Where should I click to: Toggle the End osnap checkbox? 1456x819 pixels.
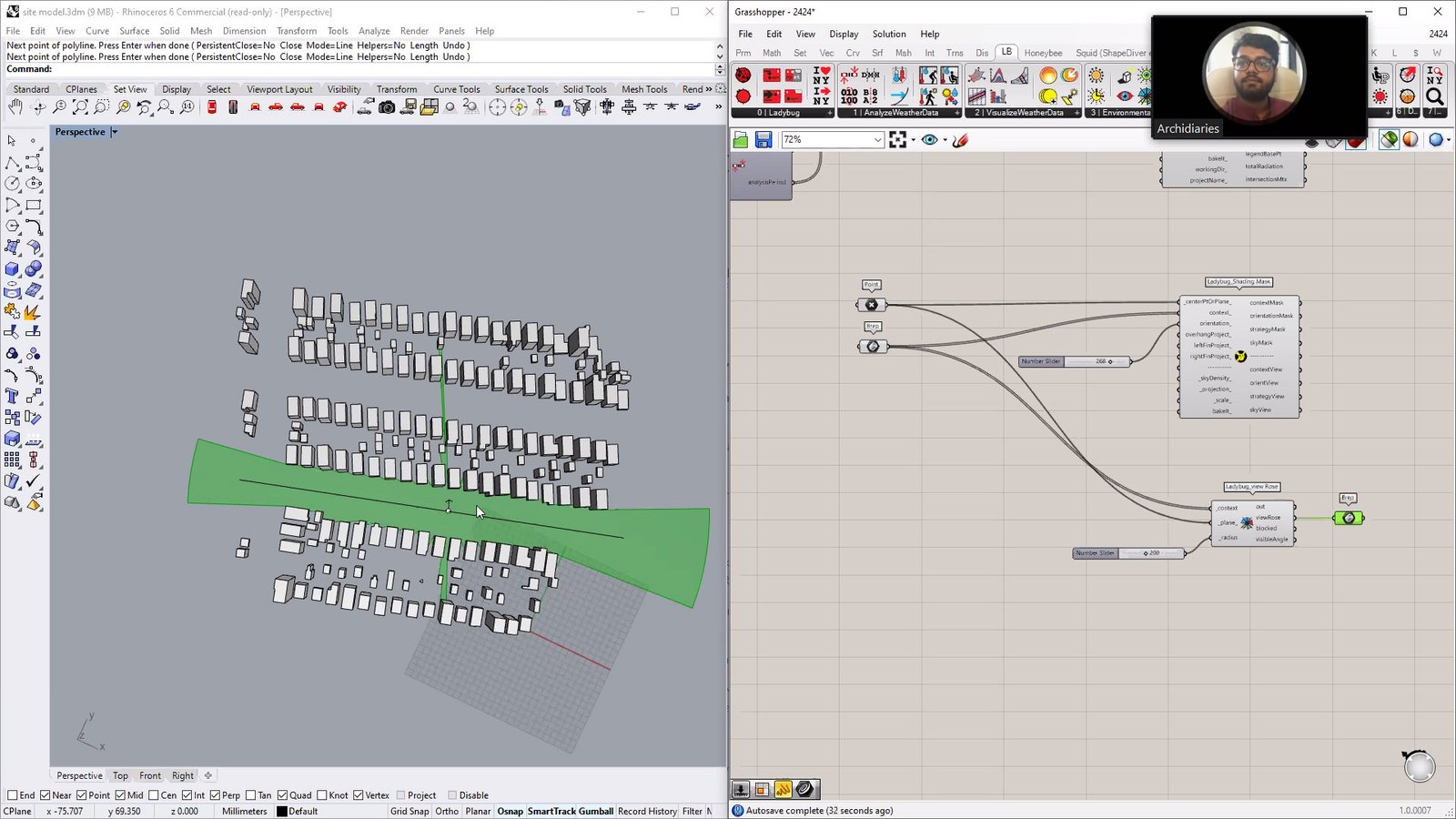tap(13, 795)
